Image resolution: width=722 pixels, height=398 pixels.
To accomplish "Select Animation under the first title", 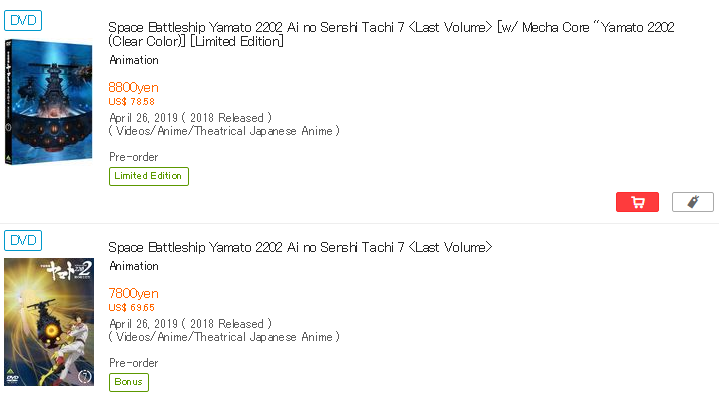I will point(134,60).
